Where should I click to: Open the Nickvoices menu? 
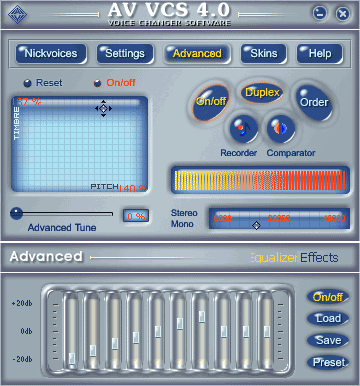(x=51, y=54)
